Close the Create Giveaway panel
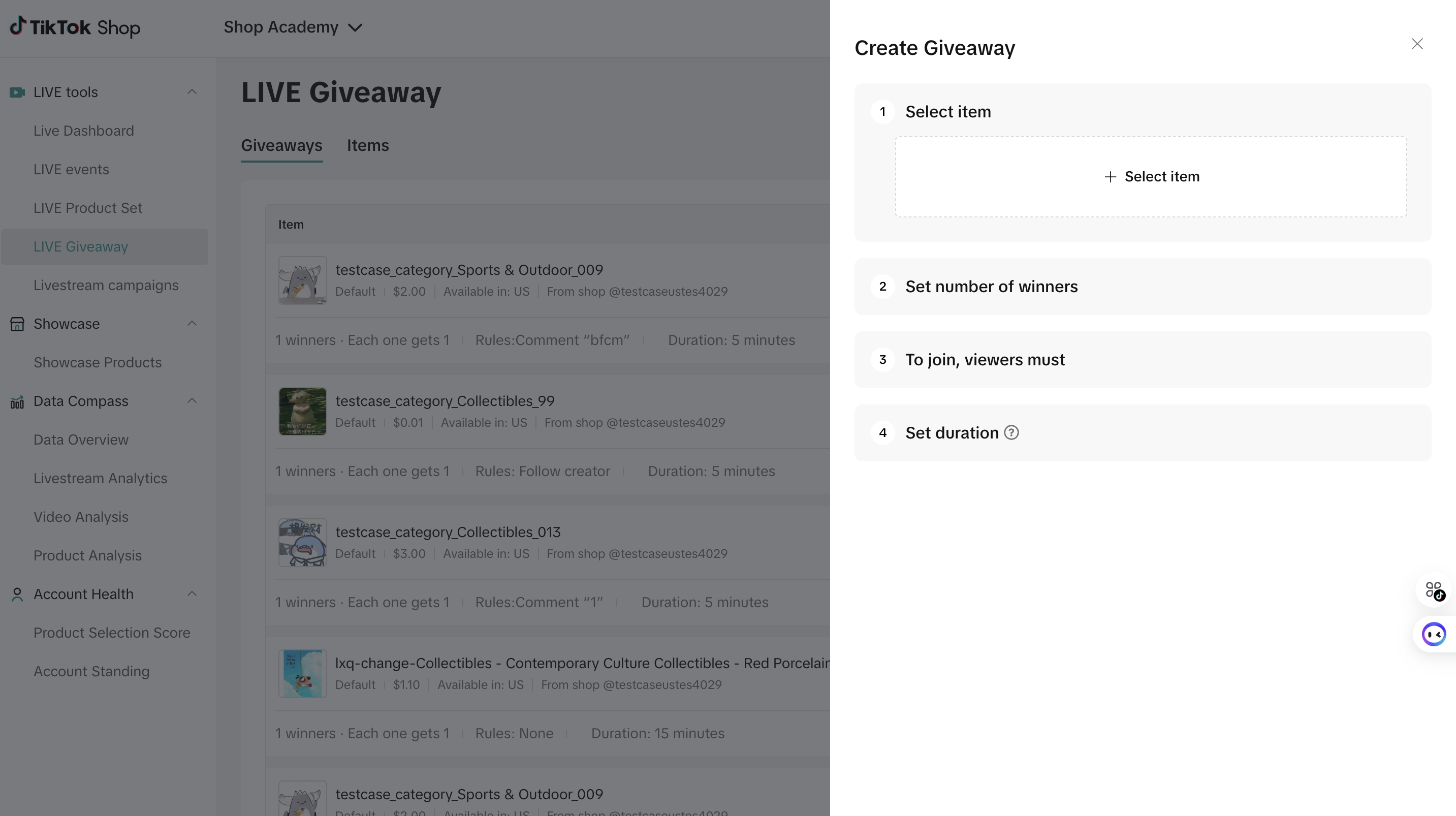Viewport: 1456px width, 816px height. point(1416,44)
